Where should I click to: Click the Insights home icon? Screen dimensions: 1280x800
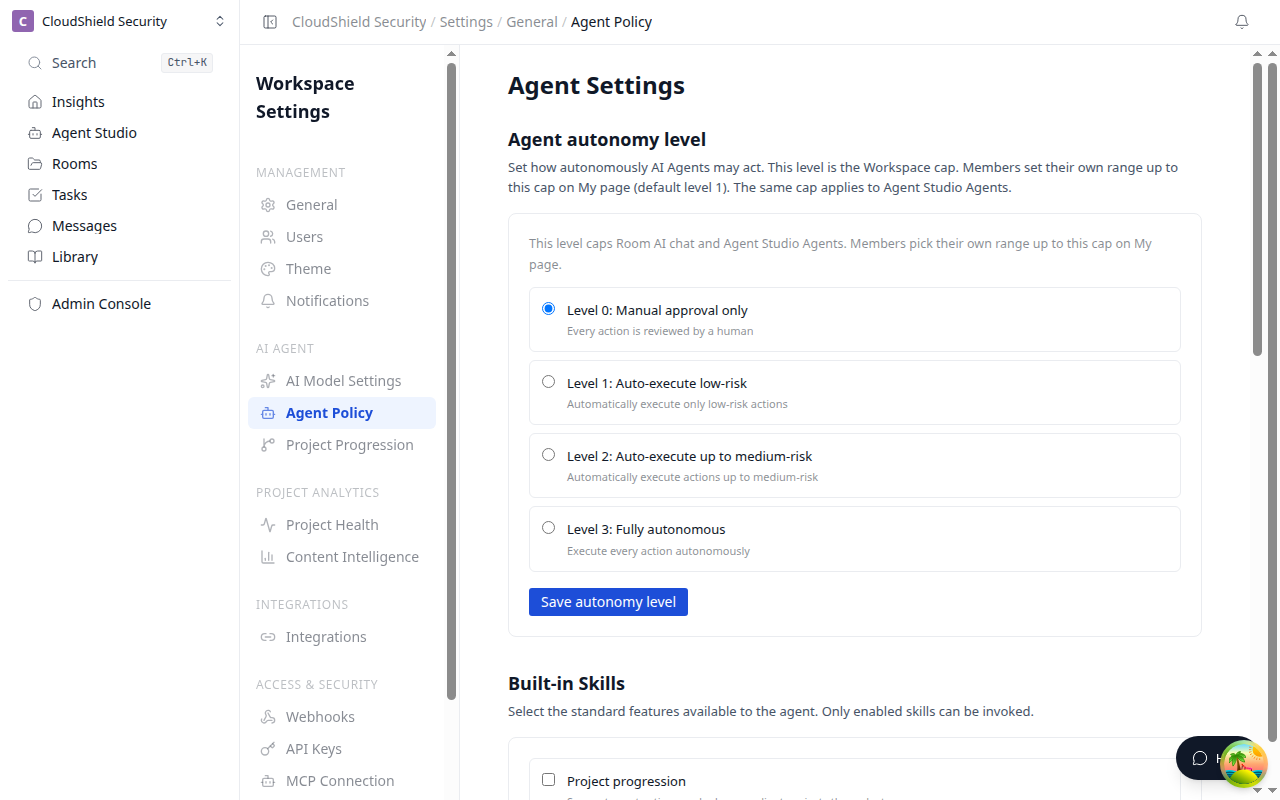coord(35,102)
